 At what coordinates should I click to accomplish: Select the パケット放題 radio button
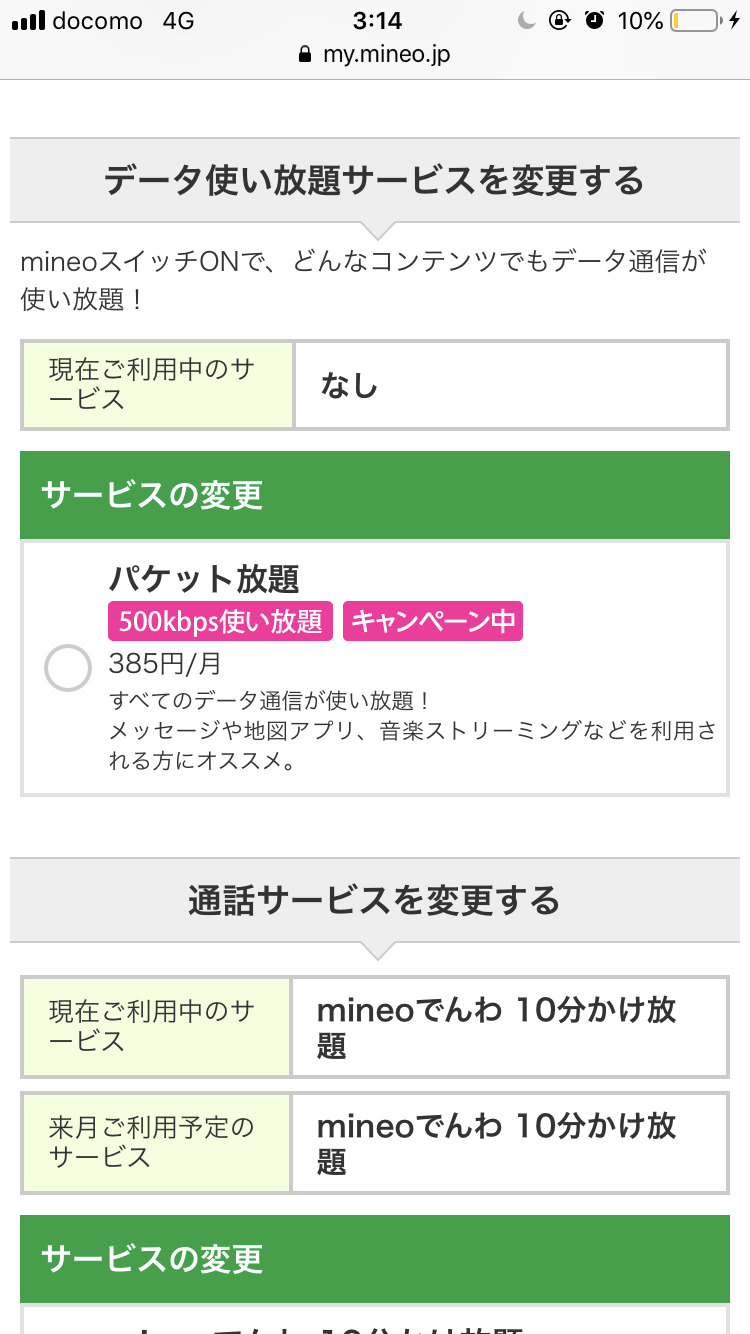click(68, 668)
